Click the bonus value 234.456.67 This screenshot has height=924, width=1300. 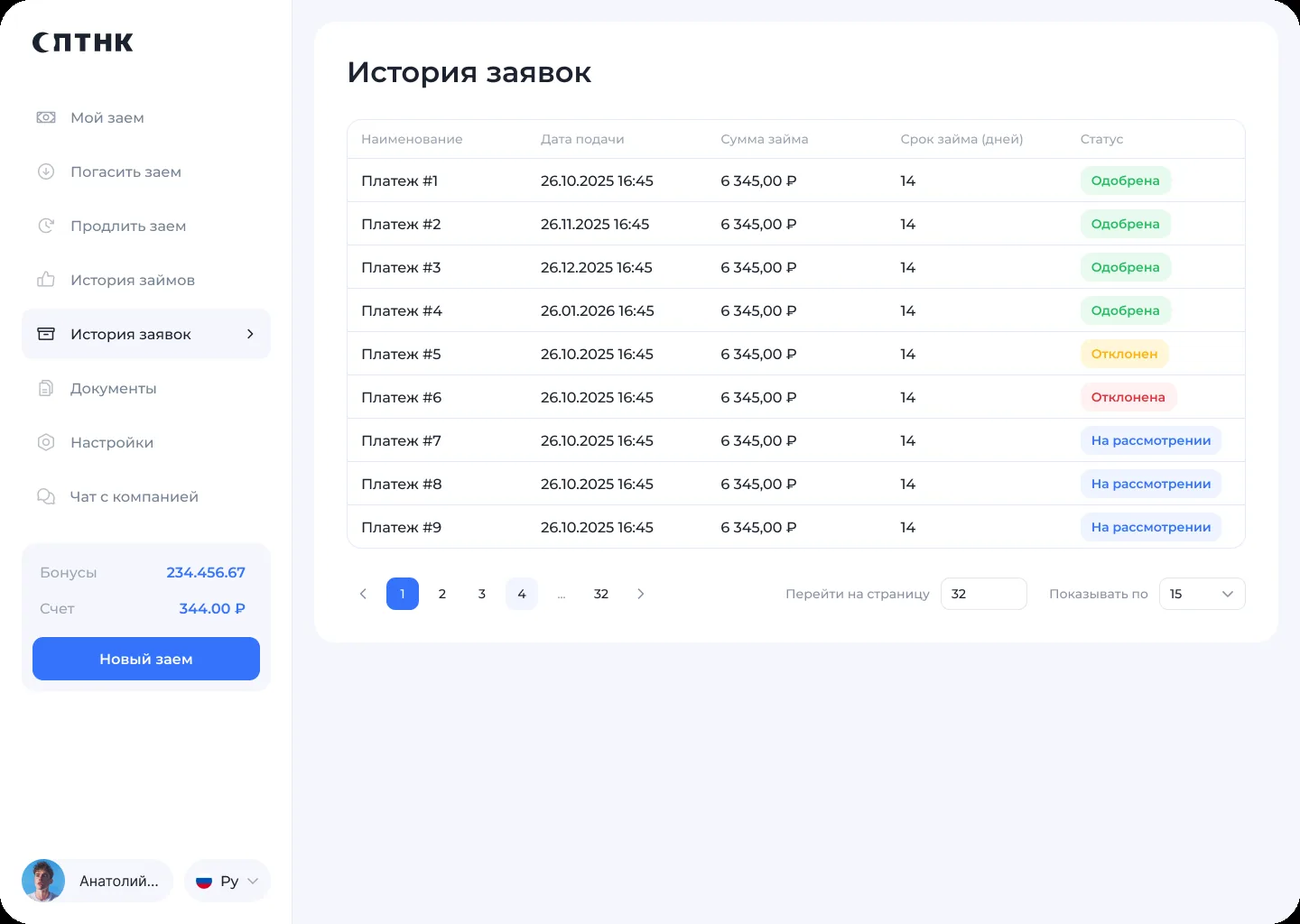tap(206, 572)
